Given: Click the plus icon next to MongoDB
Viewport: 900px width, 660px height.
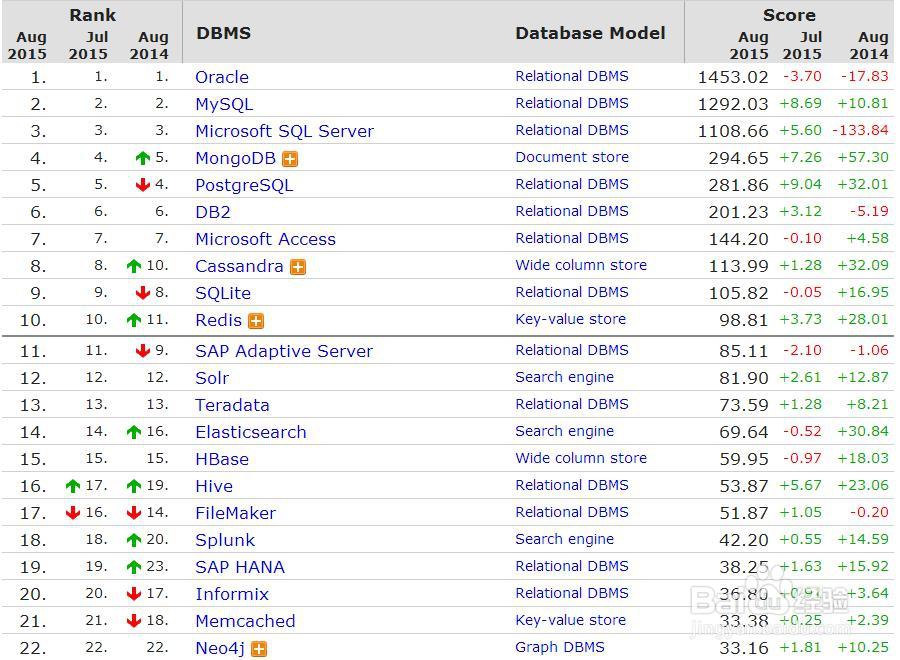Looking at the screenshot, I should (x=290, y=159).
